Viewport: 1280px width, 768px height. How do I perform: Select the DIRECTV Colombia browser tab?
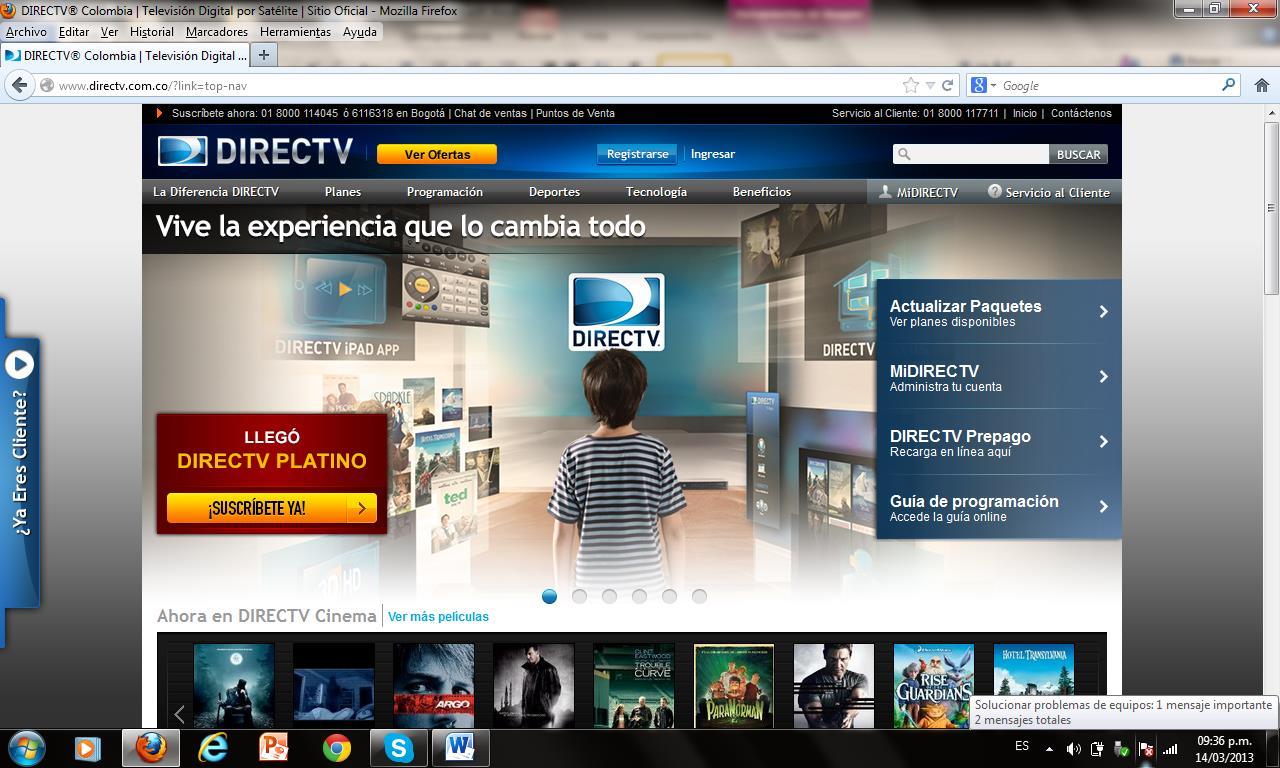coord(125,55)
